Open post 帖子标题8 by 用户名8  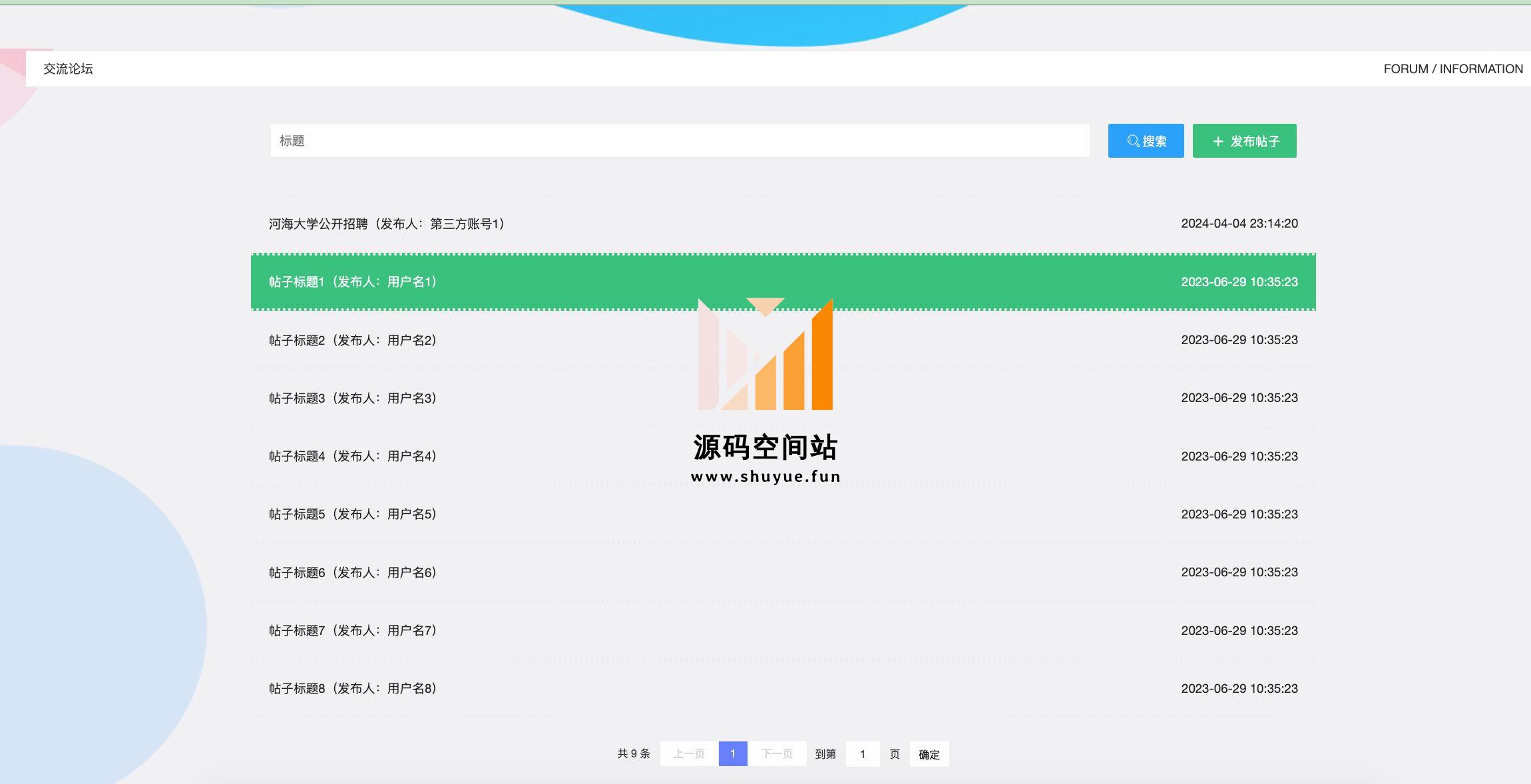(783, 688)
